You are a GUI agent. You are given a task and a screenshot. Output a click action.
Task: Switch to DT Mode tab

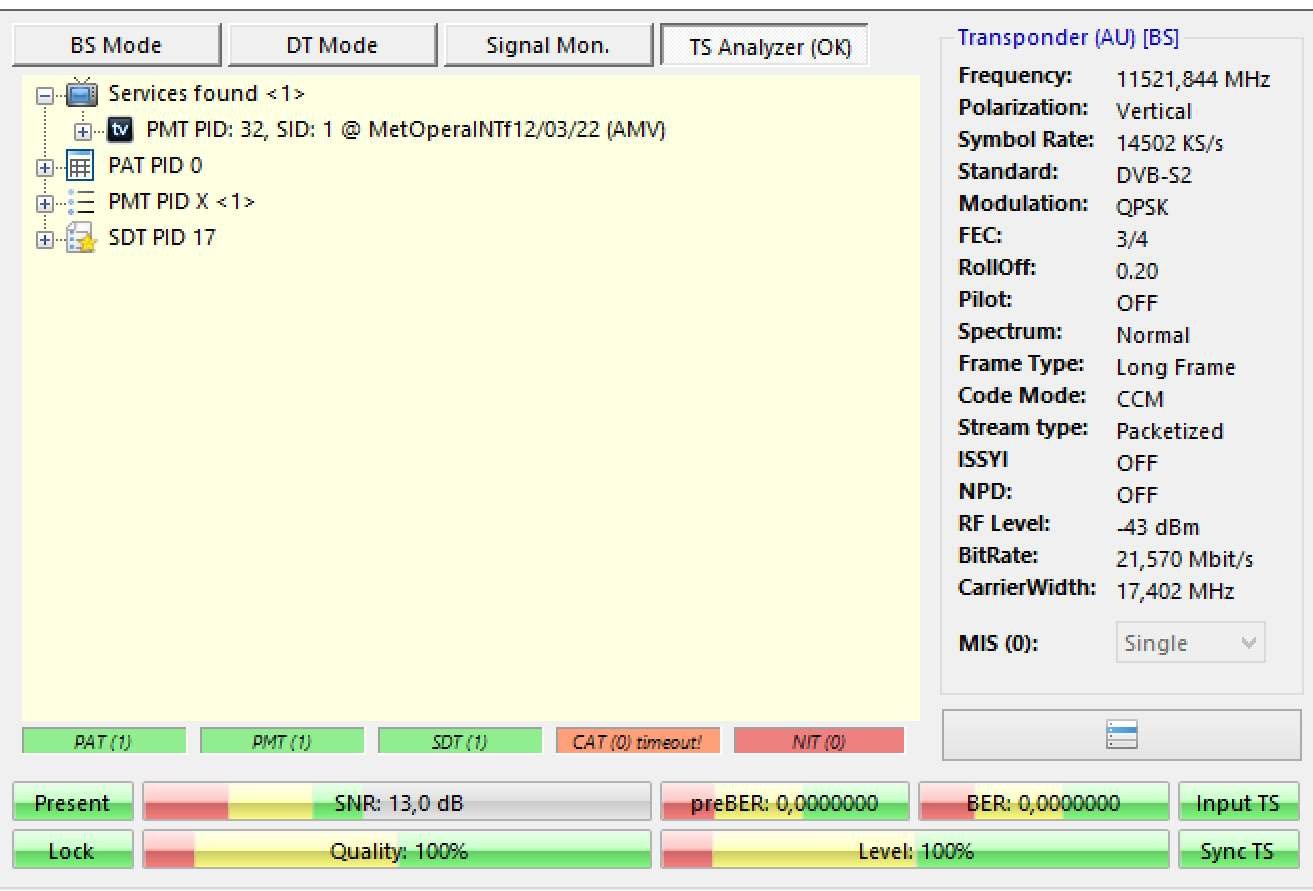(332, 45)
